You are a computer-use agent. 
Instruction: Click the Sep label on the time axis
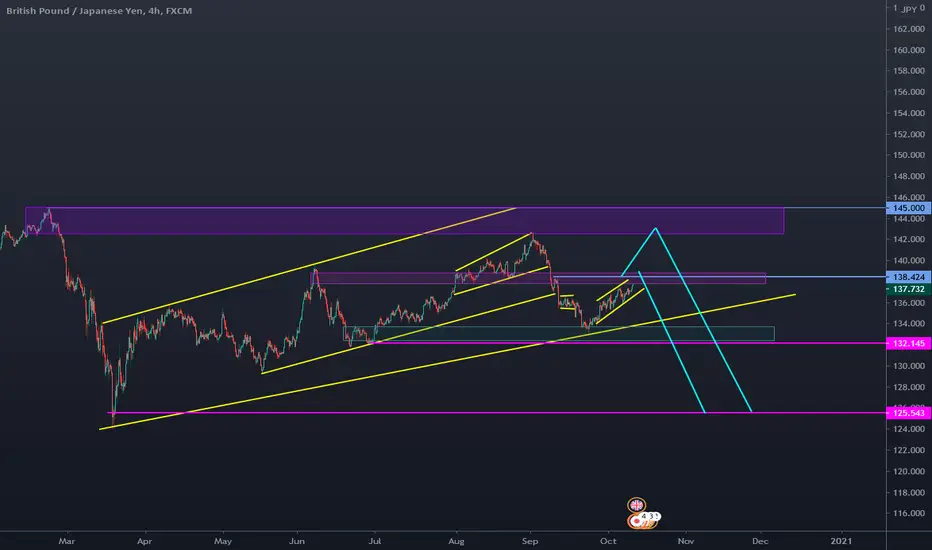(530, 541)
